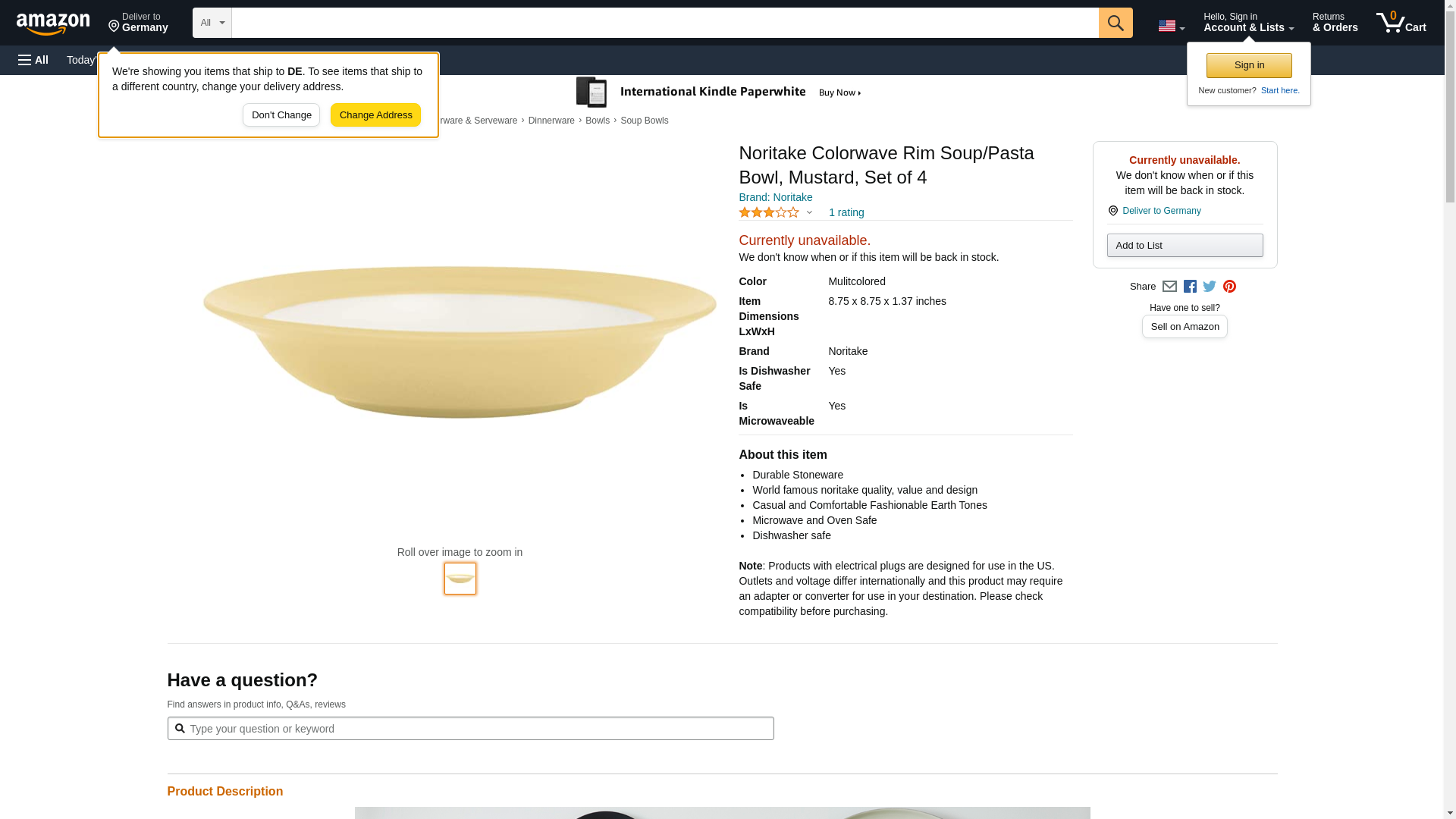Image resolution: width=1456 pixels, height=819 pixels.
Task: Expand the star rating breakdown popover
Action: 776,213
